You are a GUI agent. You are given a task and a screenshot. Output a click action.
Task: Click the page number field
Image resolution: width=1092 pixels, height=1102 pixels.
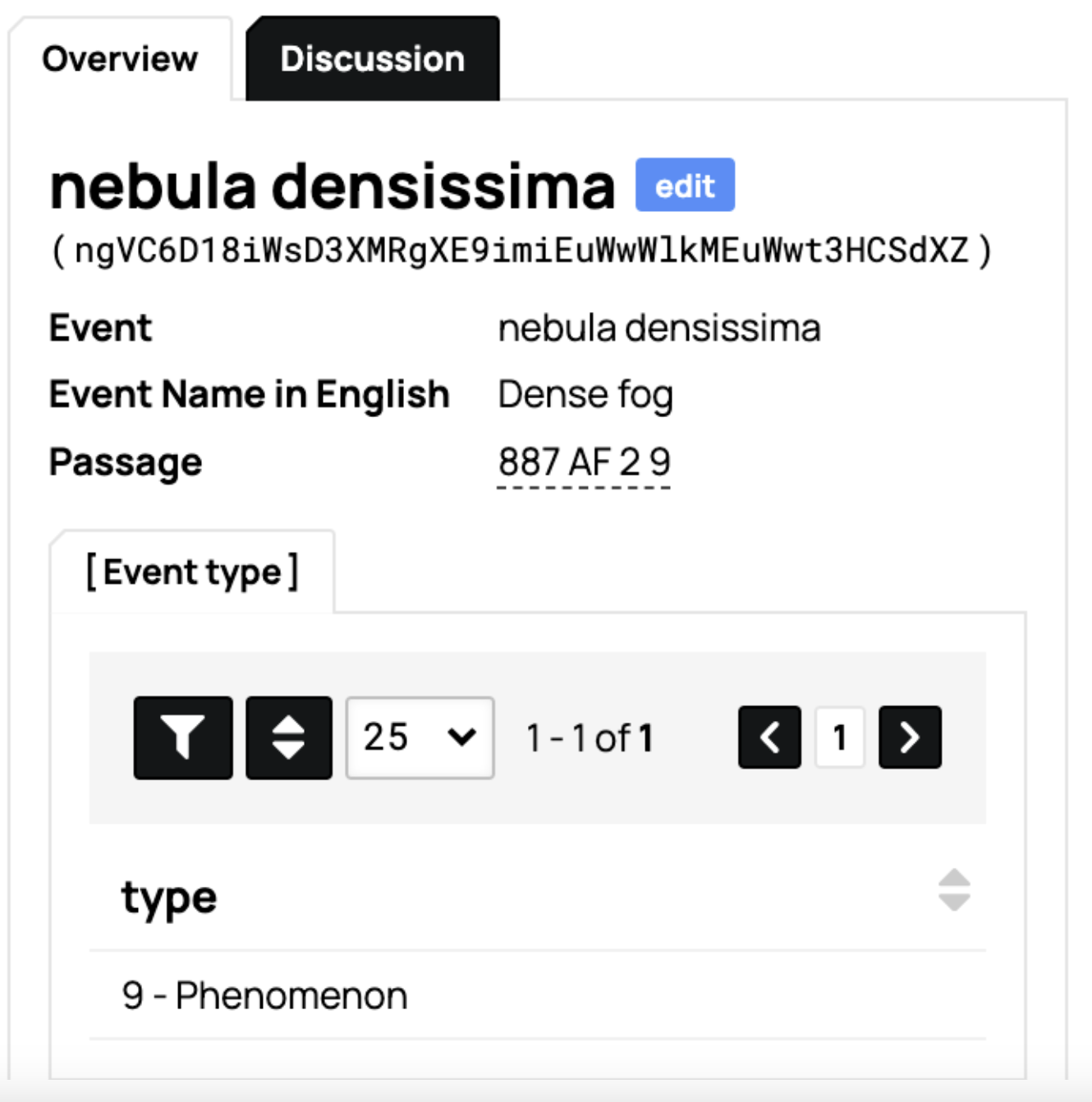point(839,737)
